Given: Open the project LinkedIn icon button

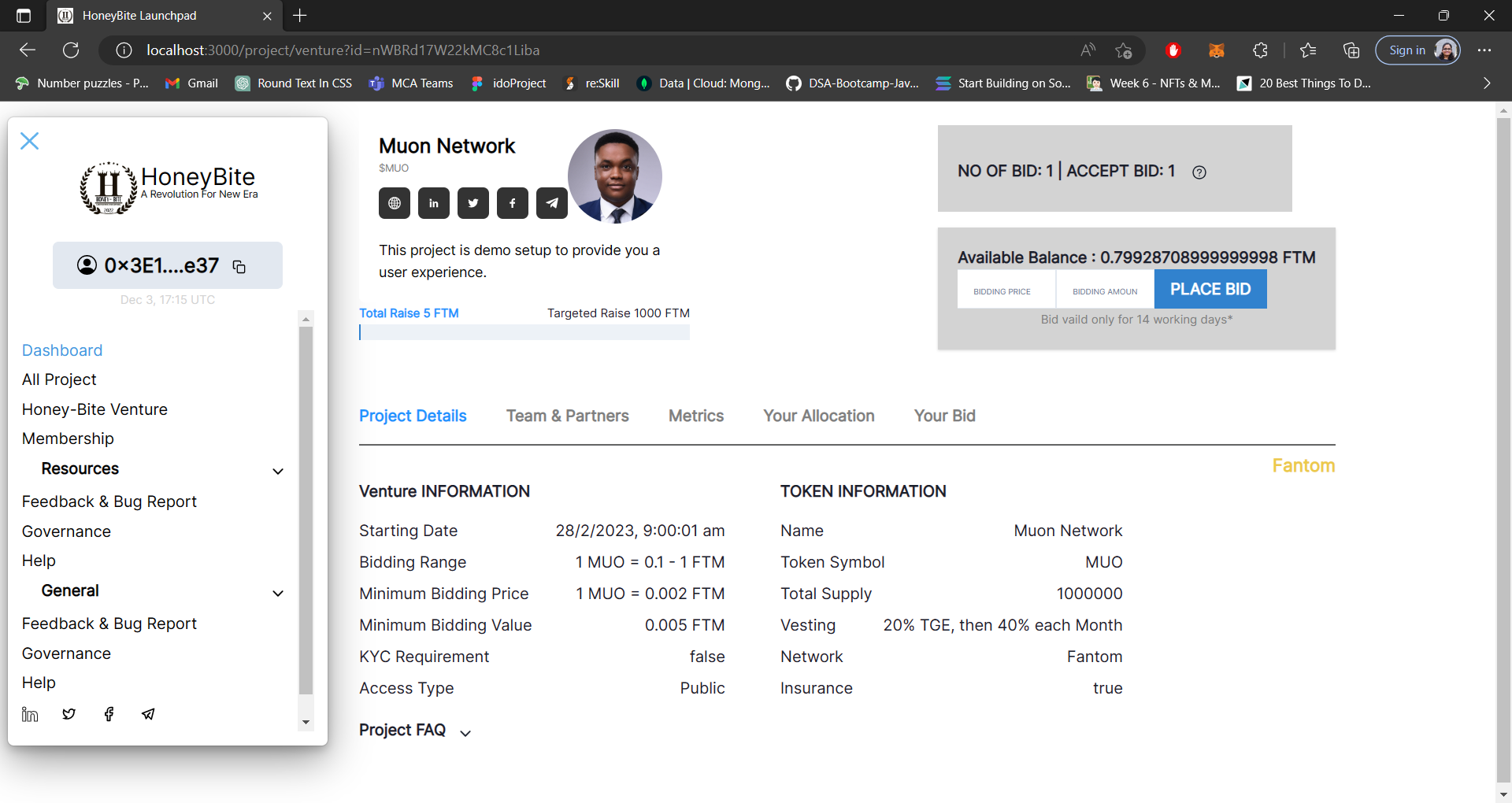Looking at the screenshot, I should [434, 203].
